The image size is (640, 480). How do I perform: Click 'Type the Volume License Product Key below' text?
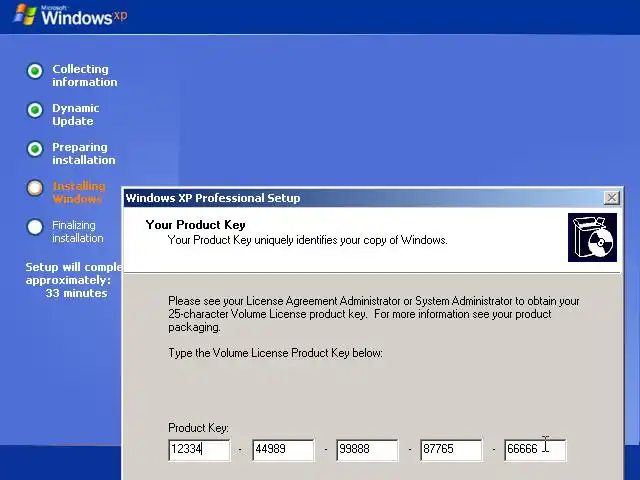point(276,353)
